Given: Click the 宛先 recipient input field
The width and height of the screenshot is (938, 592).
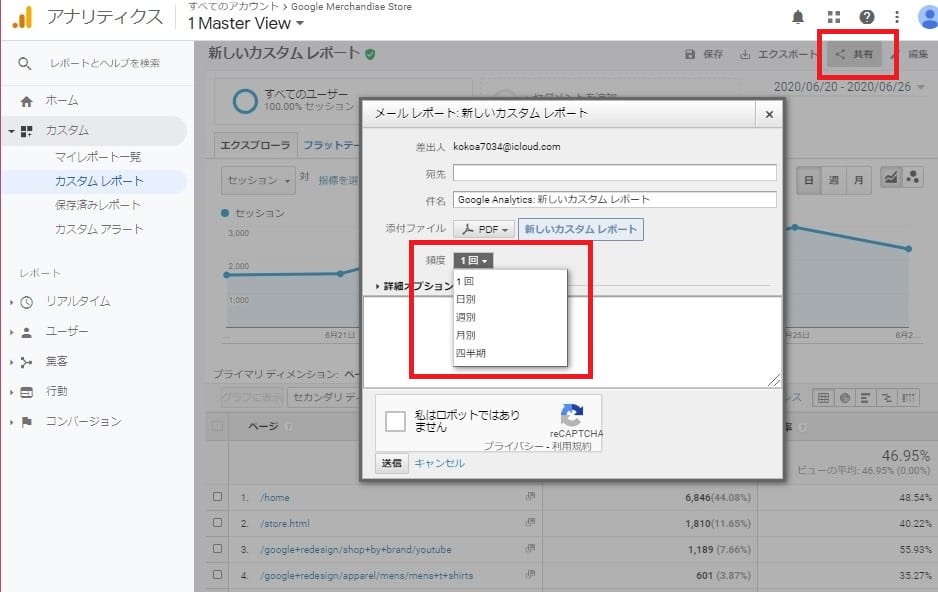Looking at the screenshot, I should pyautogui.click(x=614, y=173).
